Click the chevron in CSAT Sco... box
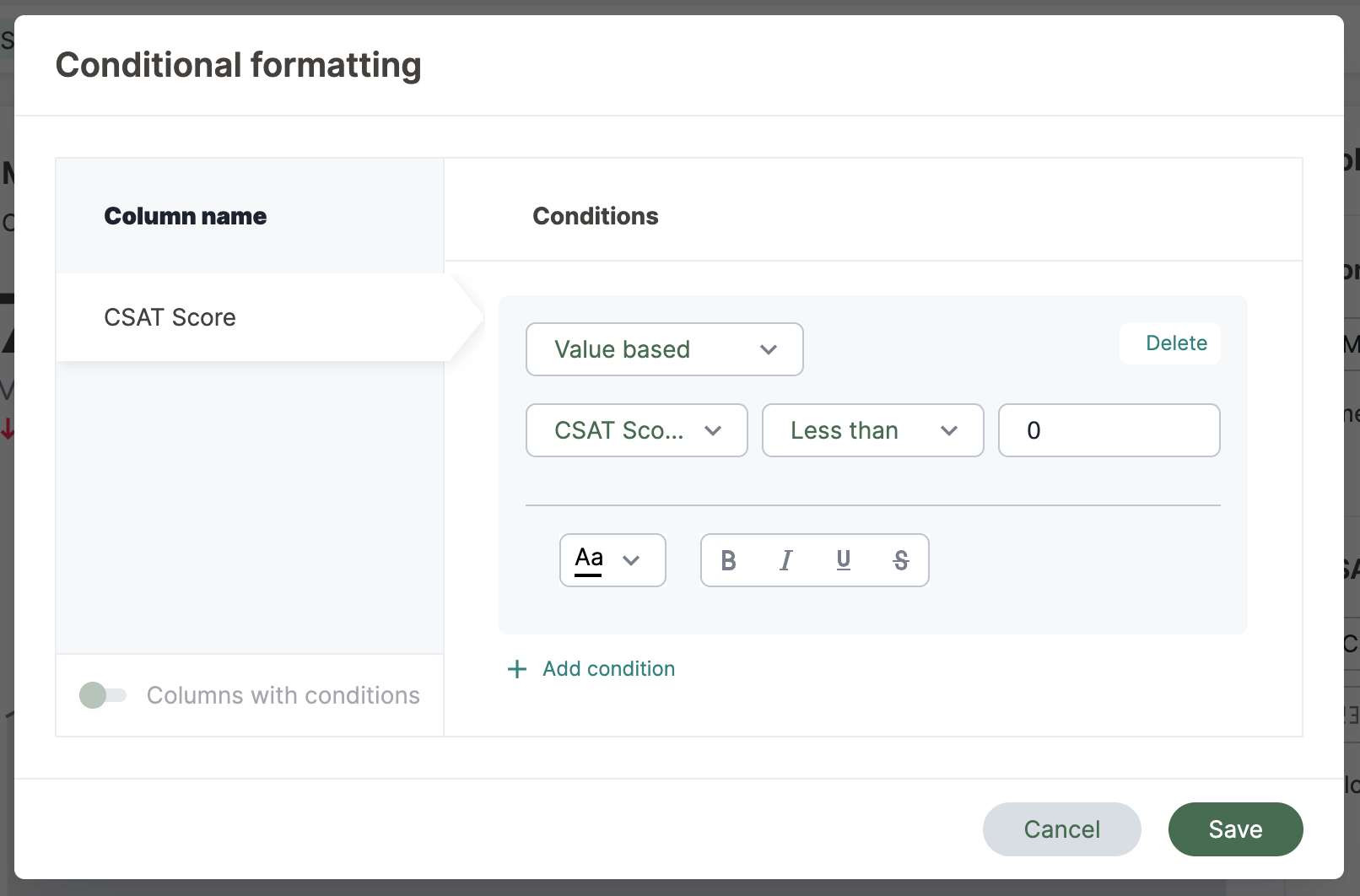The height and width of the screenshot is (896, 1360). coord(713,430)
